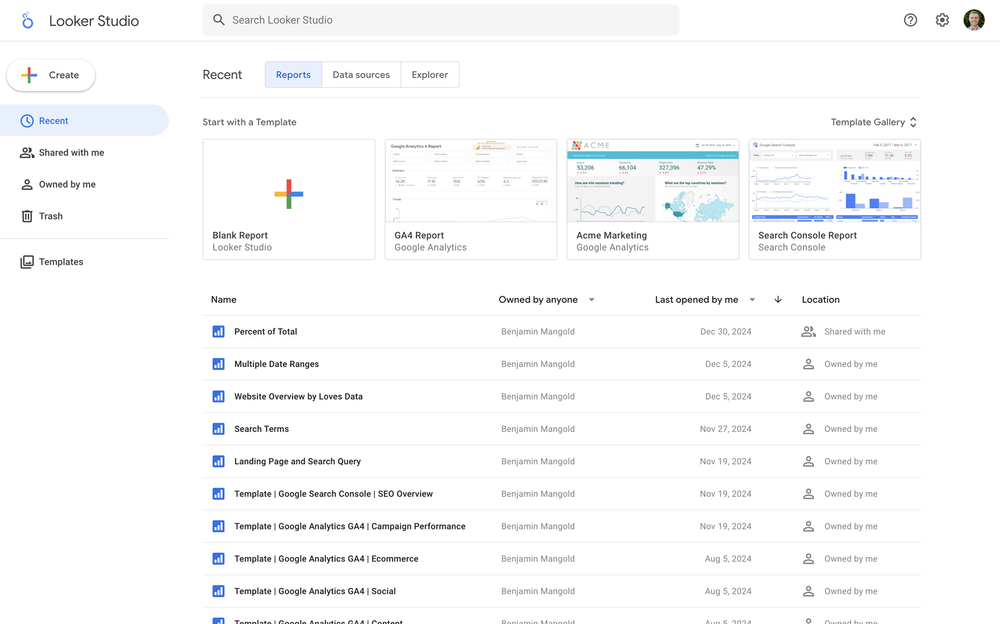Click the Name column header
1000x624 pixels.
pyautogui.click(x=224, y=299)
